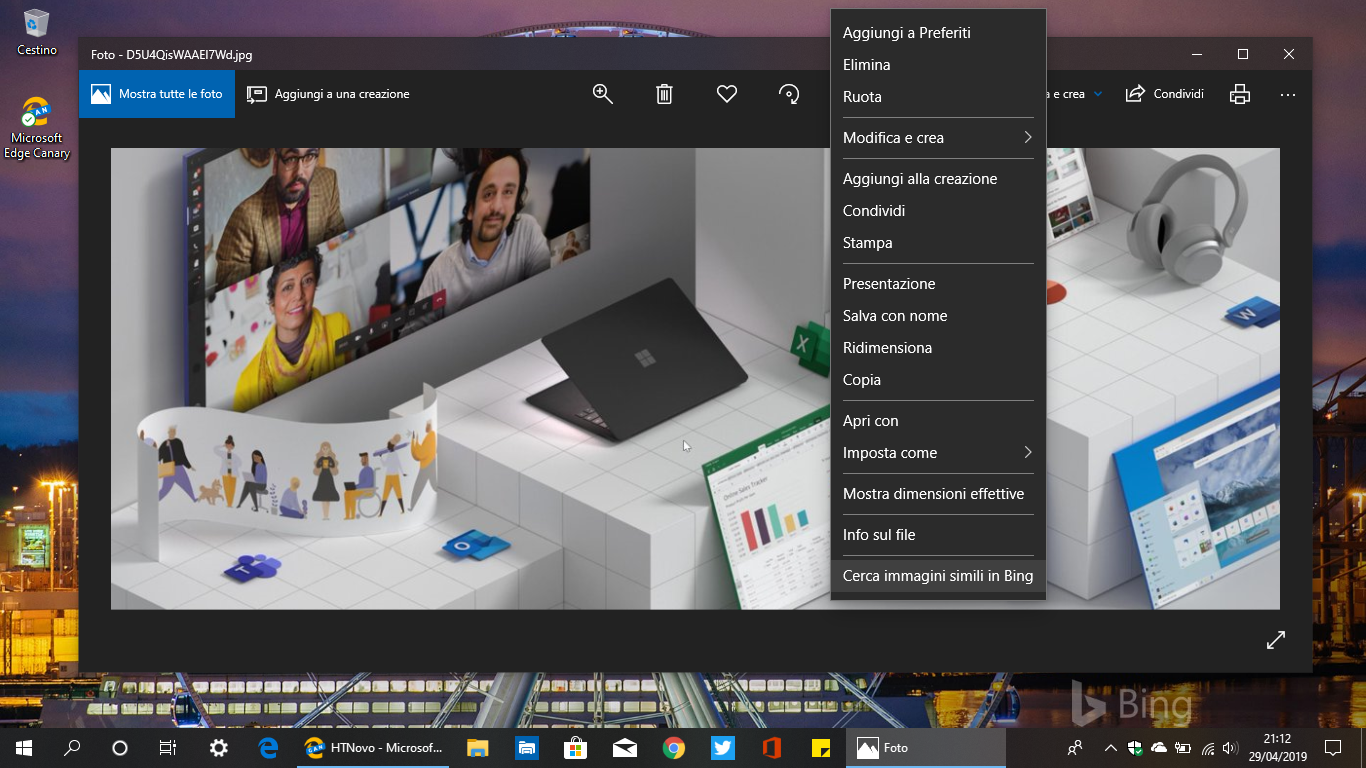1366x768 pixels.
Task: Expand Imposta come submenu
Action: coord(938,453)
